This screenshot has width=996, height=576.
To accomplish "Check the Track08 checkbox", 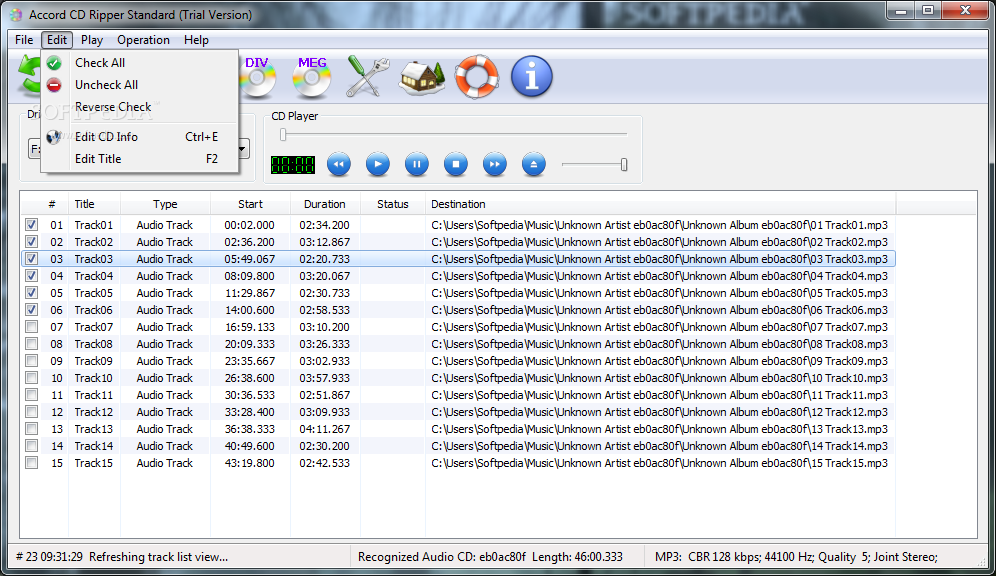I will click(31, 344).
